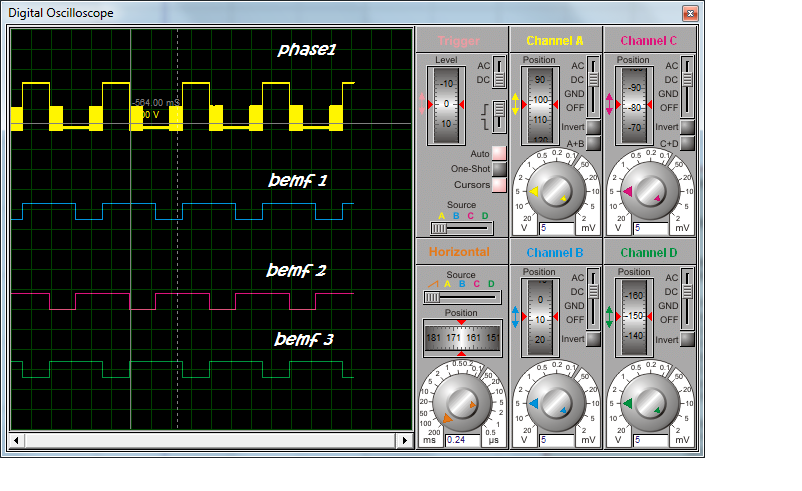Click the dashed cursor line on display

[x=177, y=229]
